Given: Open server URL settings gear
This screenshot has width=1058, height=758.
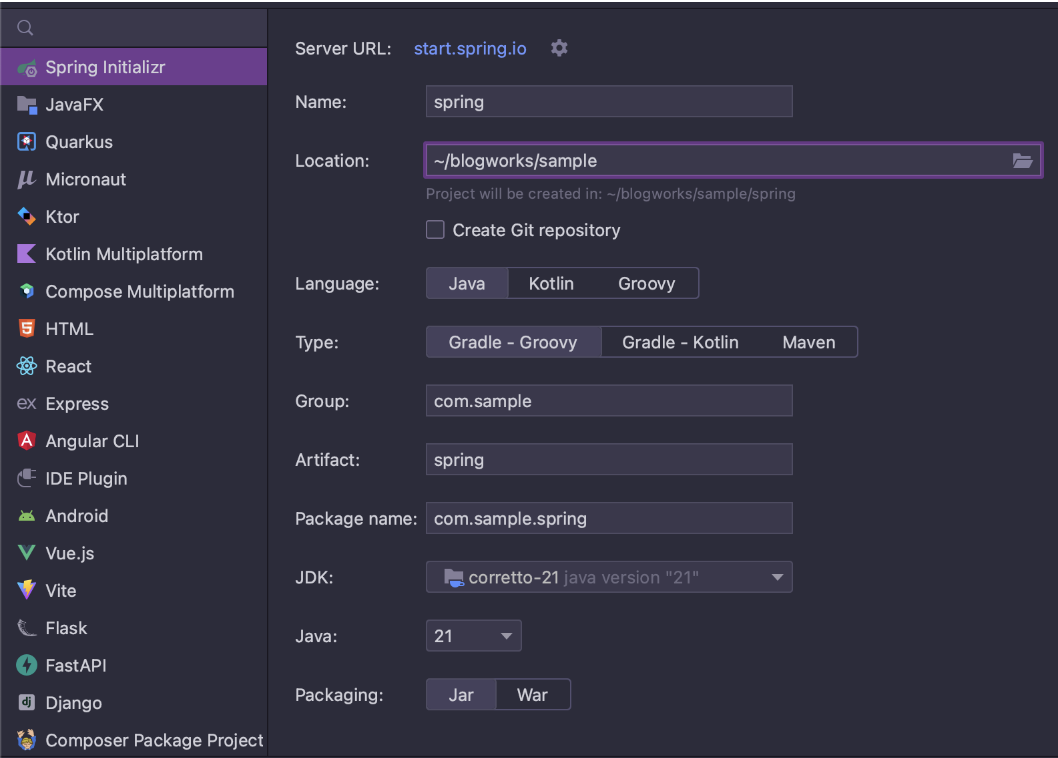Looking at the screenshot, I should tap(559, 48).
